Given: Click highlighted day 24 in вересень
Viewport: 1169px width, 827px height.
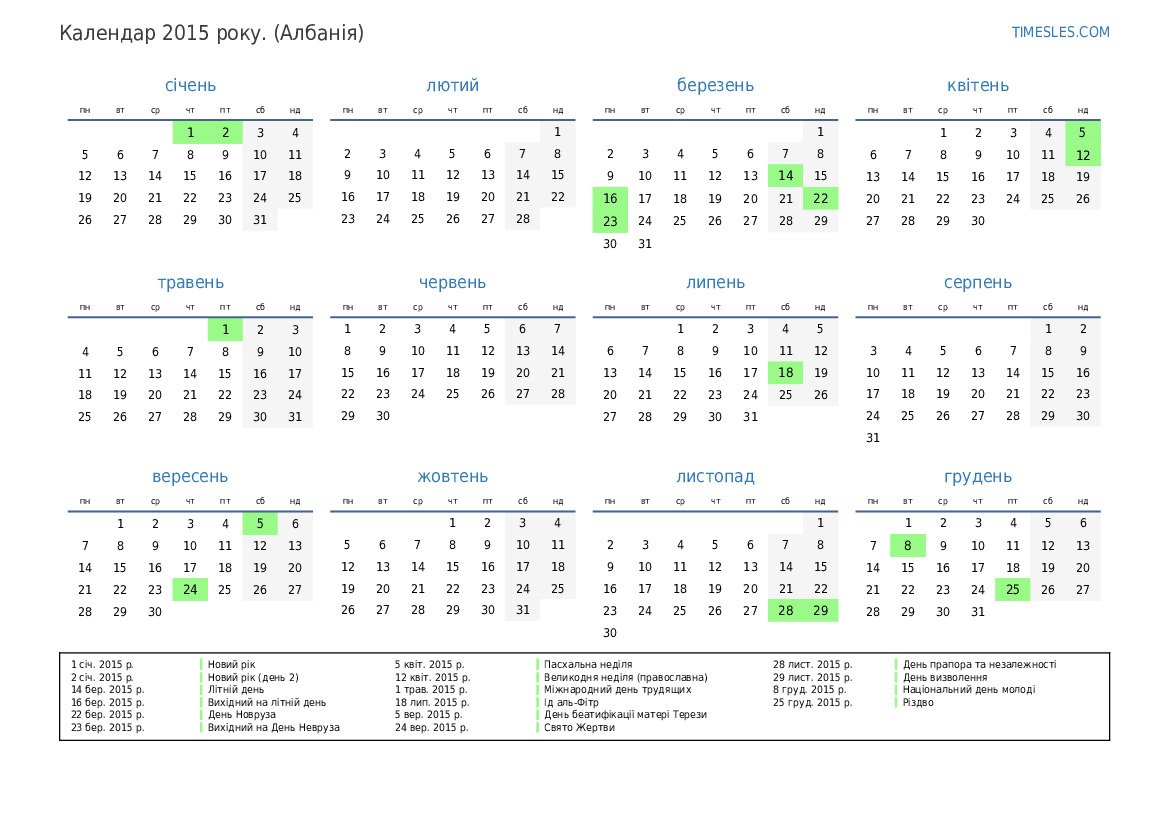Looking at the screenshot, I should (x=190, y=590).
